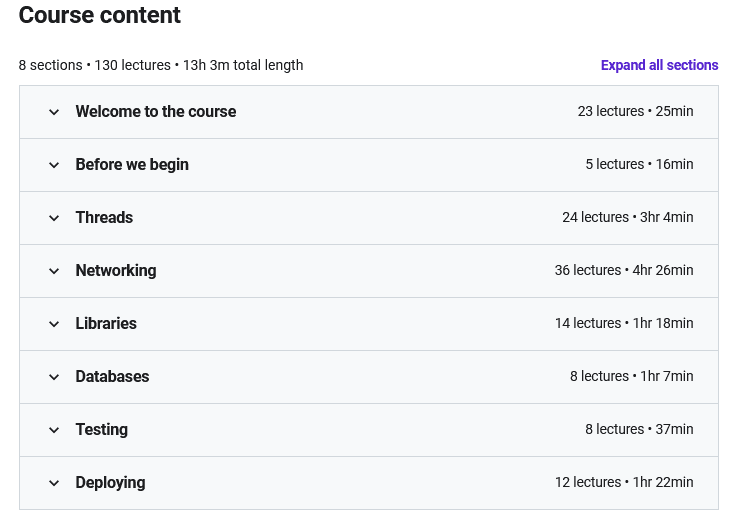Expand the Before we begin chevron
735x521 pixels.
(54, 165)
